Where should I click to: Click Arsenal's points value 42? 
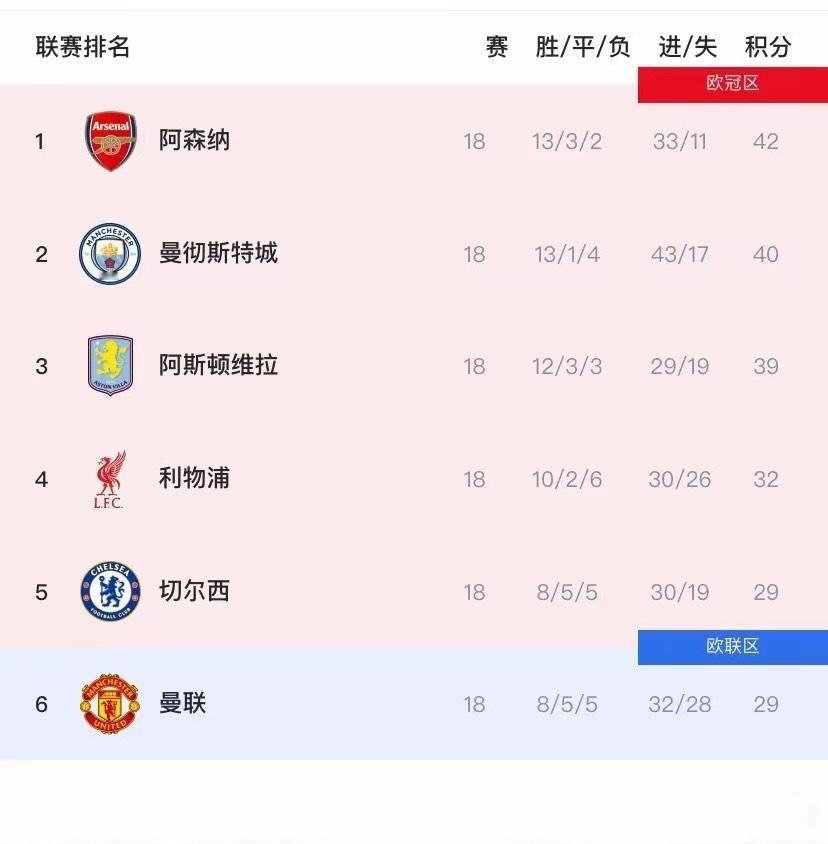pyautogui.click(x=767, y=140)
